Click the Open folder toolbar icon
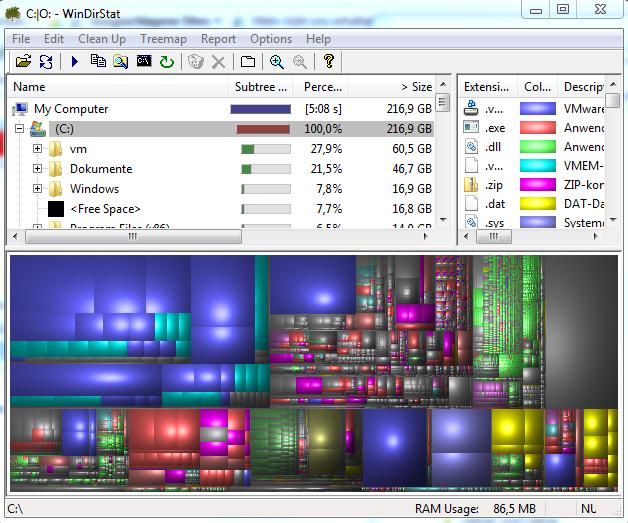Image resolution: width=628 pixels, height=523 pixels. click(x=24, y=62)
